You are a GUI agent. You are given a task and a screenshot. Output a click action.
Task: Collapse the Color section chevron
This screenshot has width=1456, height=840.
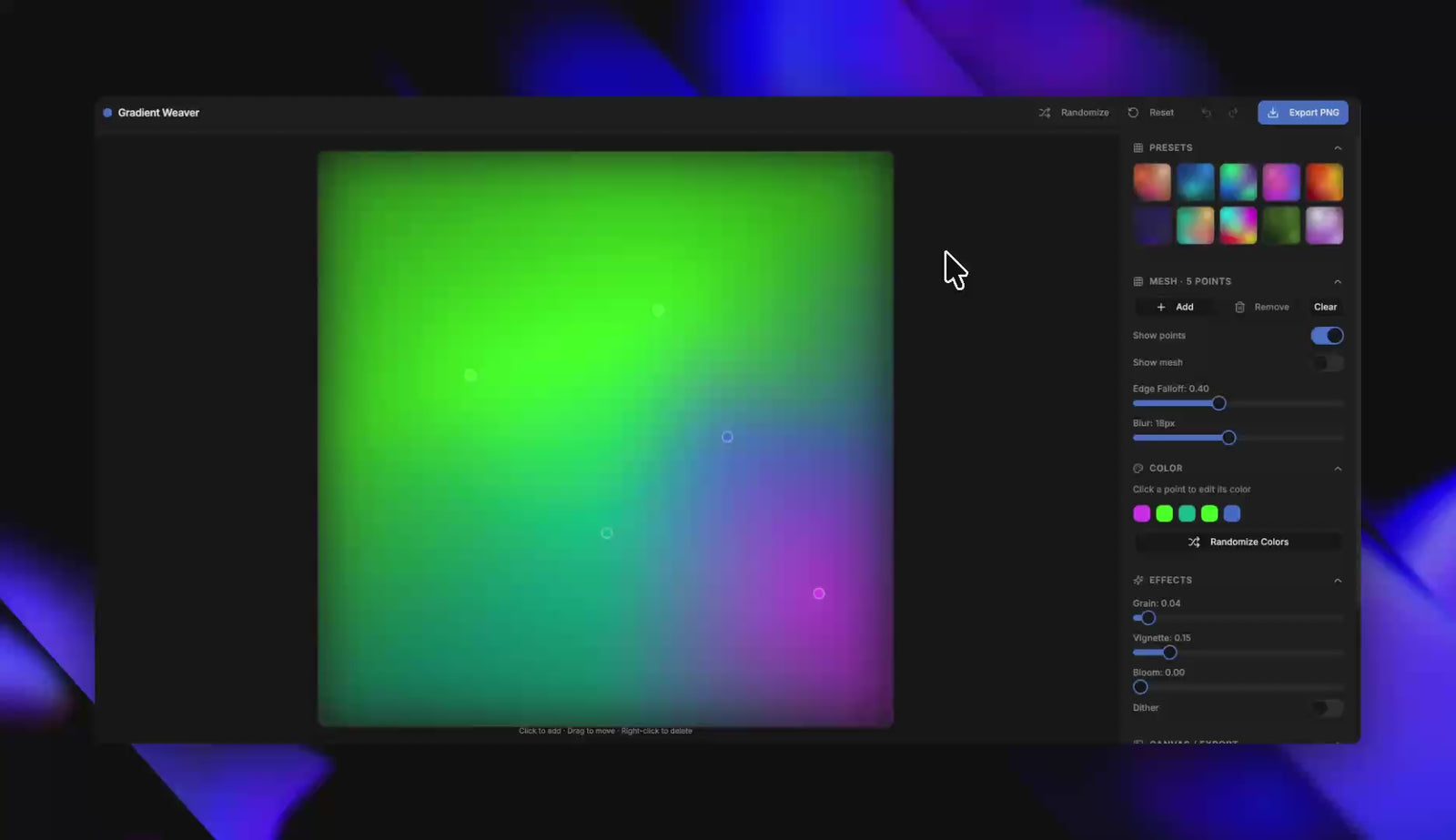[1338, 469]
